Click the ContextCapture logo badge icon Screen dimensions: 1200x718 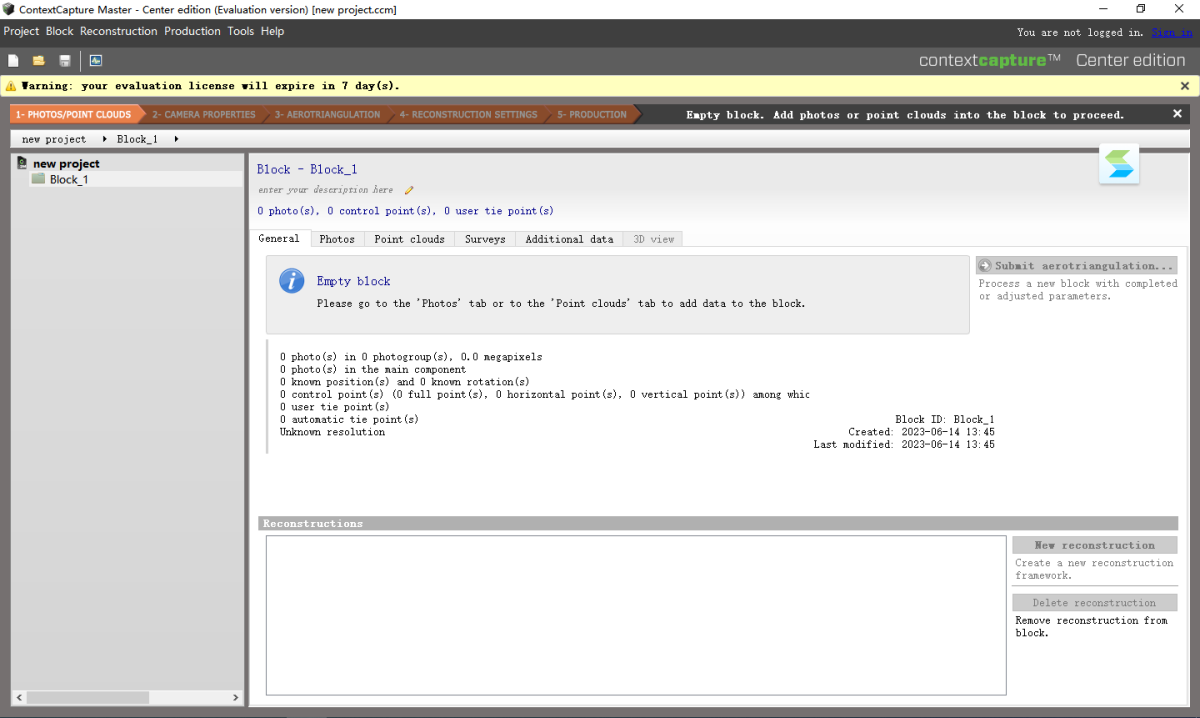[x=1118, y=164]
